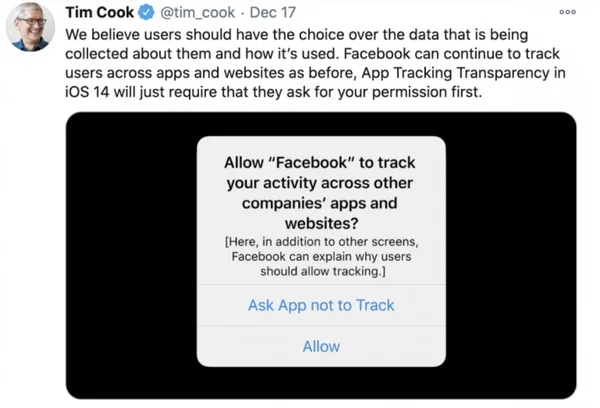Click the tweet's first sentence about user choice
Viewport: 600px width, 408px height.
[x=300, y=35]
